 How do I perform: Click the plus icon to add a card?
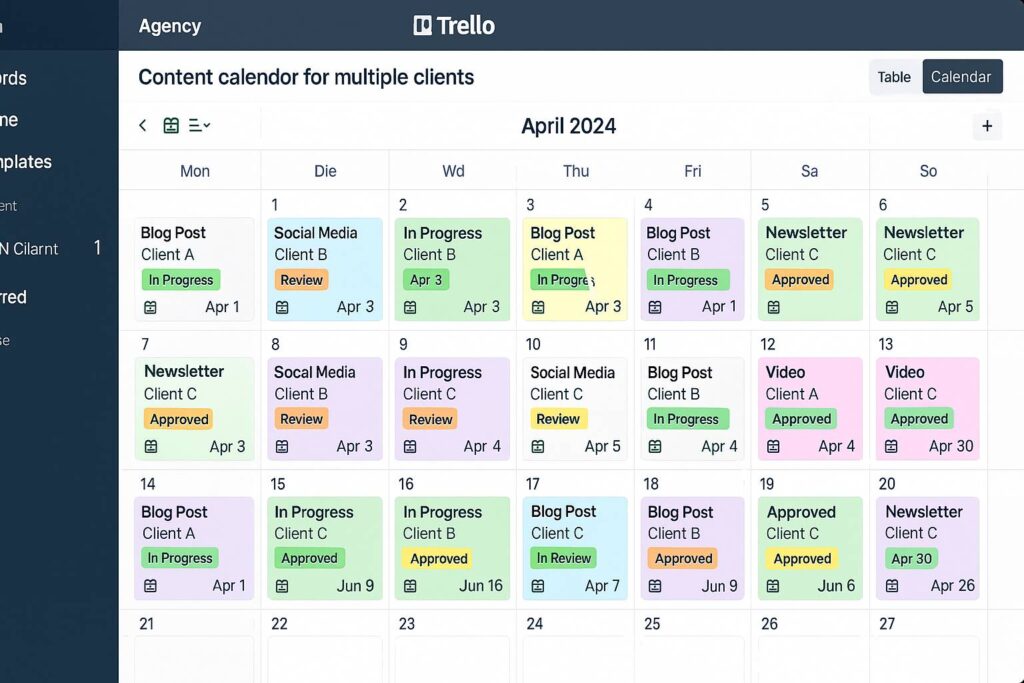click(x=987, y=126)
